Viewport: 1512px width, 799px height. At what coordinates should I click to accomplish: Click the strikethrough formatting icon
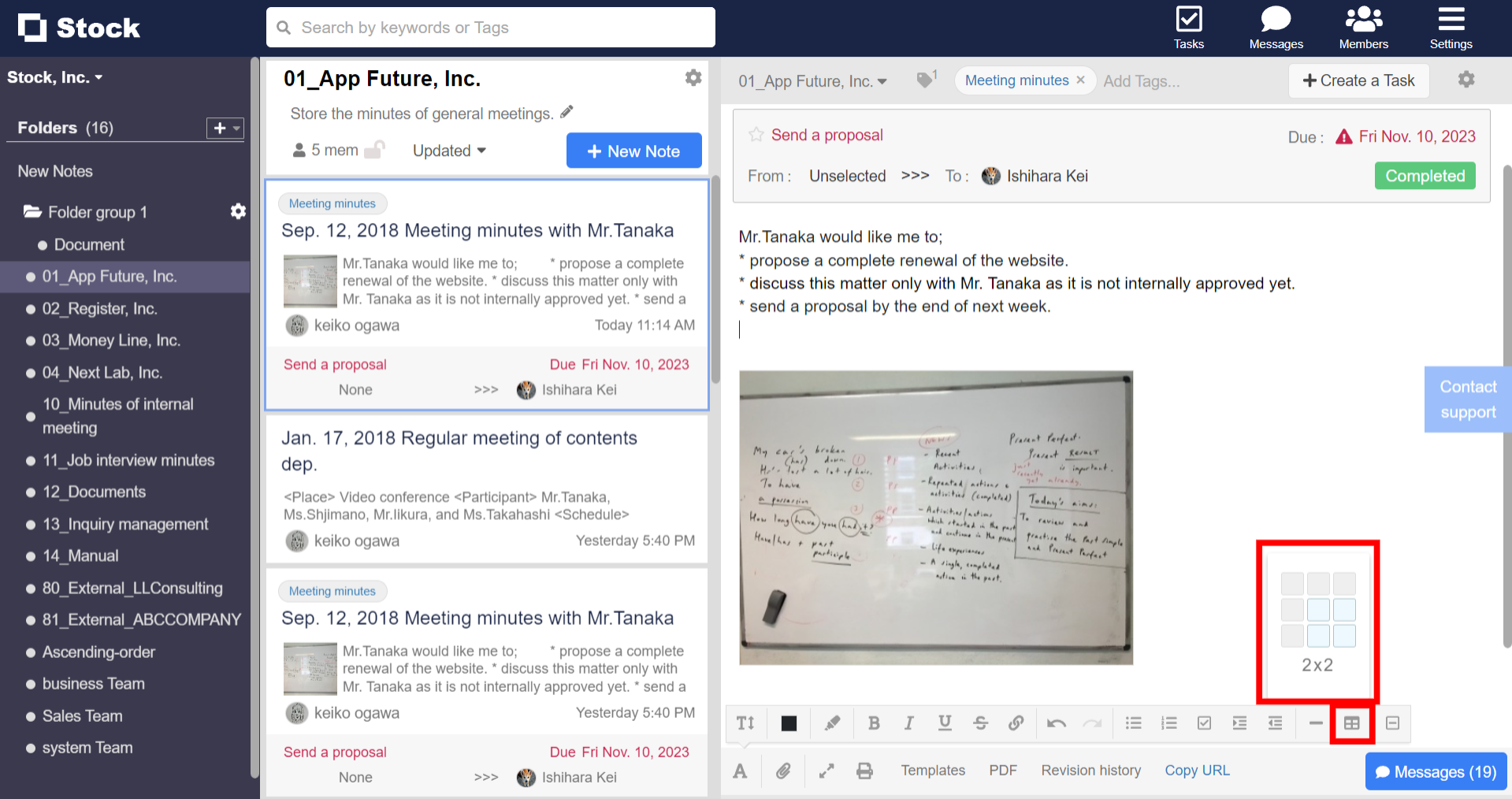[x=980, y=723]
